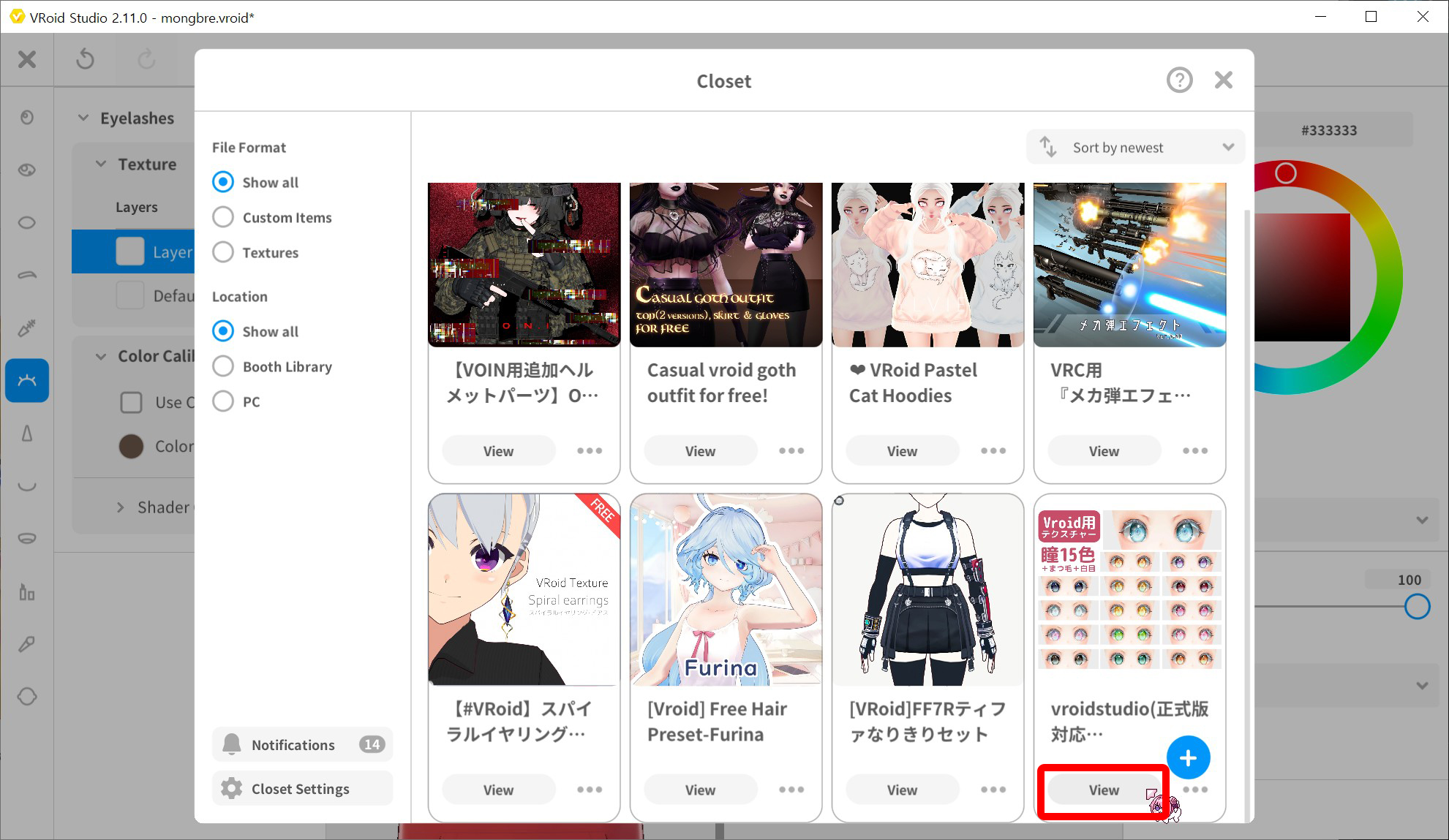Open more options for VRoid Pastel Cat Hoodies
Viewport: 1449px width, 840px height.
pyautogui.click(x=993, y=451)
